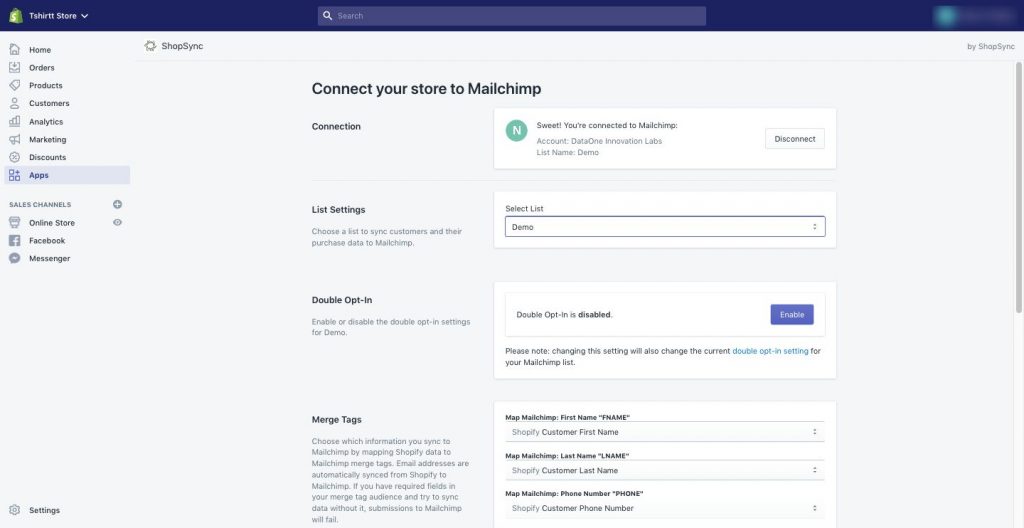The image size is (1024, 528).
Task: Open the PHONE Customer Phone Number dropdown
Action: (665, 508)
